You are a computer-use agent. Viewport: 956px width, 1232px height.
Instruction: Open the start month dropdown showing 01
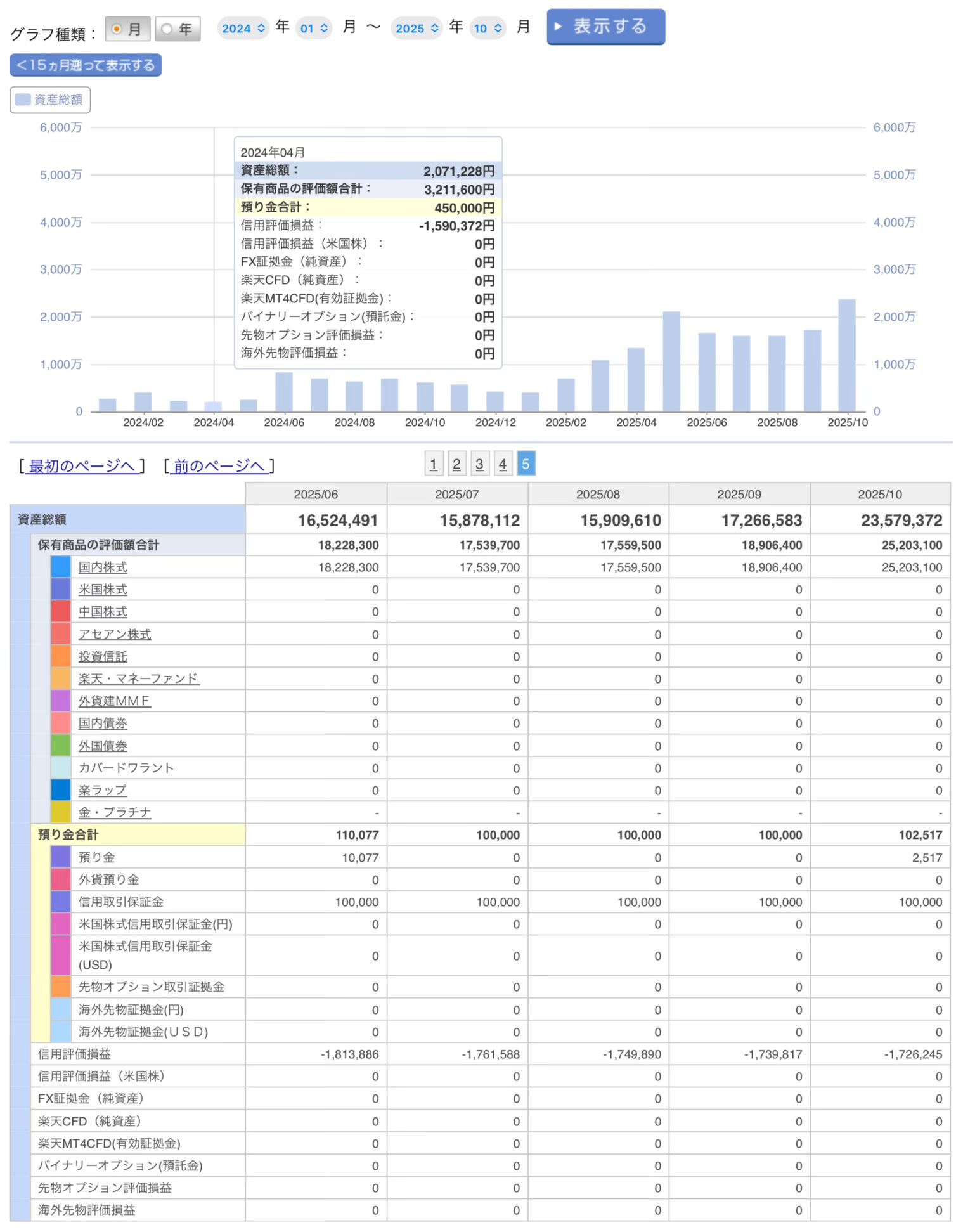pos(314,29)
